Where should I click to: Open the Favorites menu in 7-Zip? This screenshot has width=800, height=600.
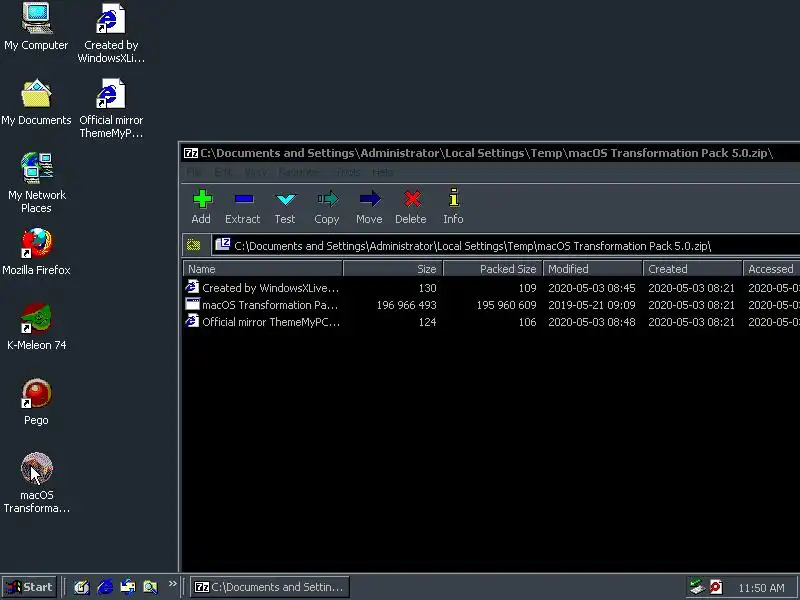pos(299,172)
